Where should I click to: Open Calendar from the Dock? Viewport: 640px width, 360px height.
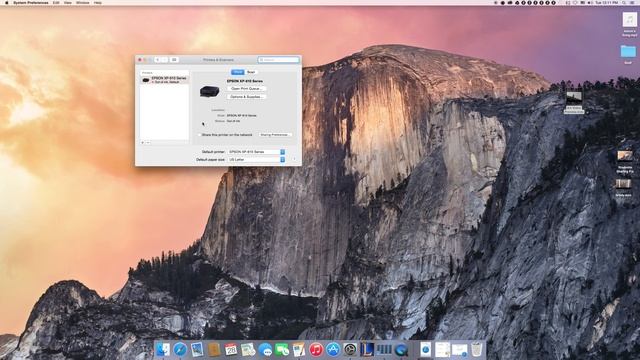click(x=231, y=350)
